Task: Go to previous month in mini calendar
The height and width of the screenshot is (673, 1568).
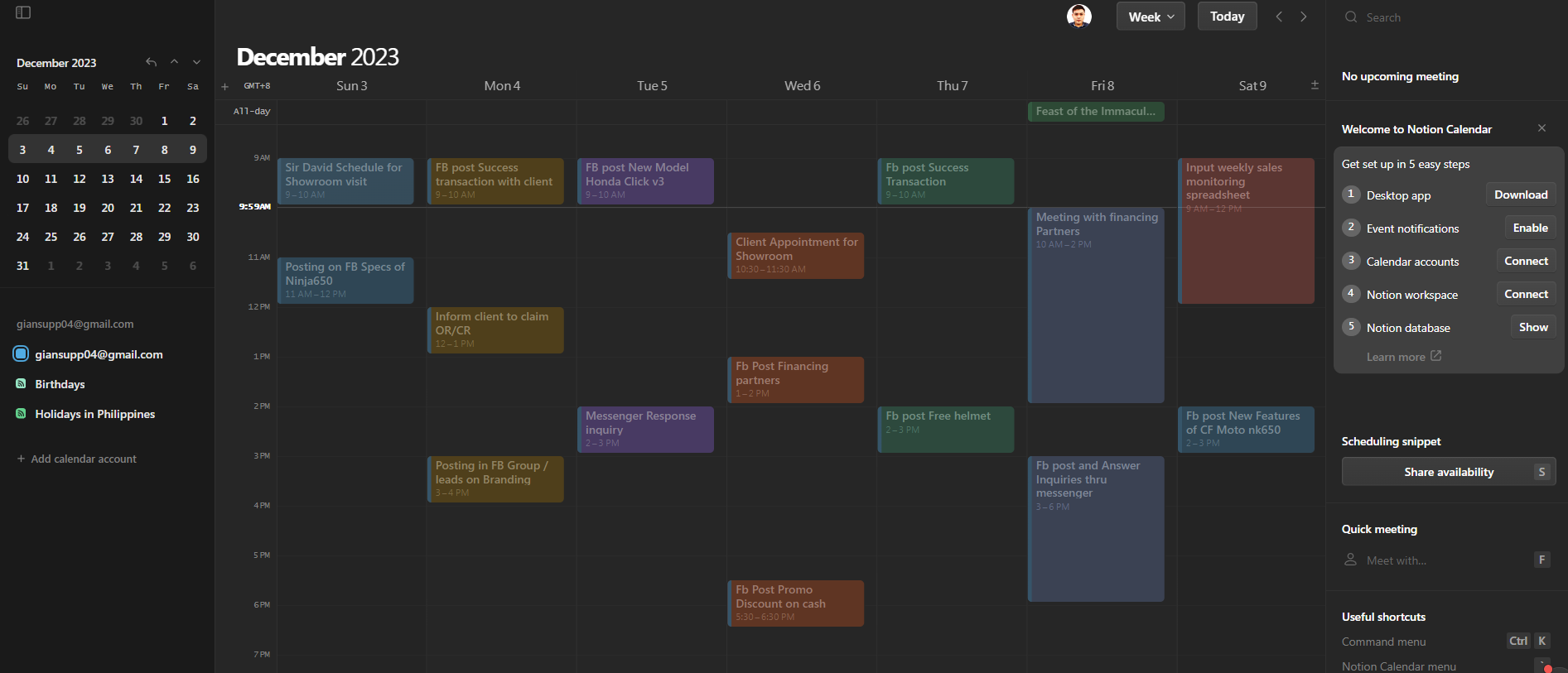Action: click(x=174, y=62)
